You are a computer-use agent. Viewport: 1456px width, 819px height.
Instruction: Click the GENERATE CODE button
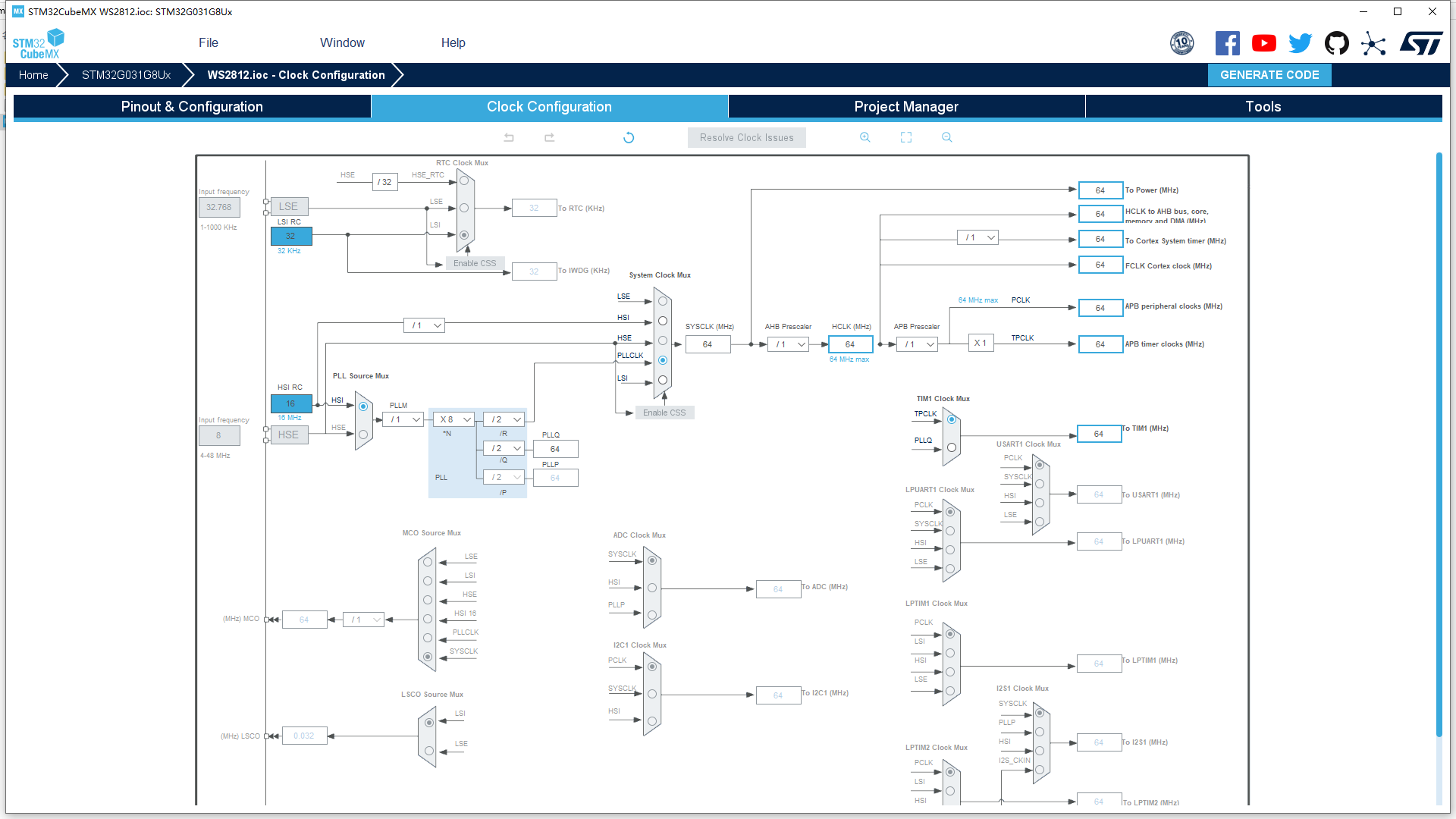(1269, 75)
